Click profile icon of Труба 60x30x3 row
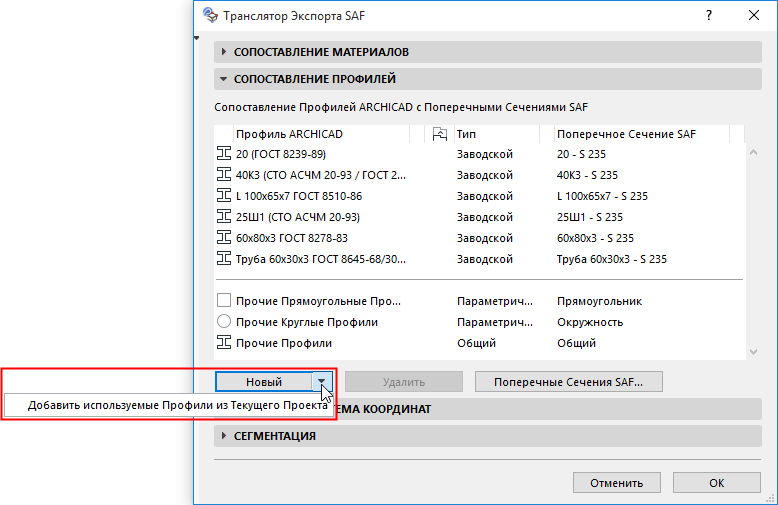Viewport: 778px width, 505px height. coord(224,258)
